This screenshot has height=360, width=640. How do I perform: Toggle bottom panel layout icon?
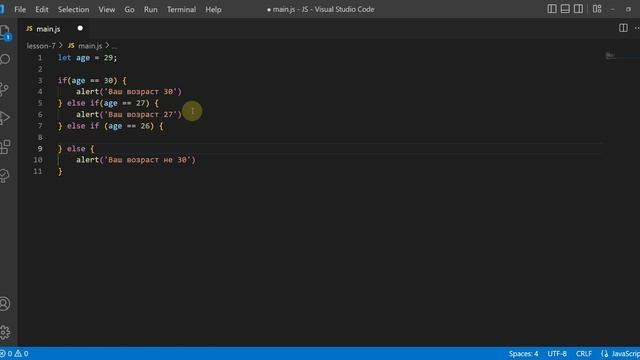coord(565,9)
